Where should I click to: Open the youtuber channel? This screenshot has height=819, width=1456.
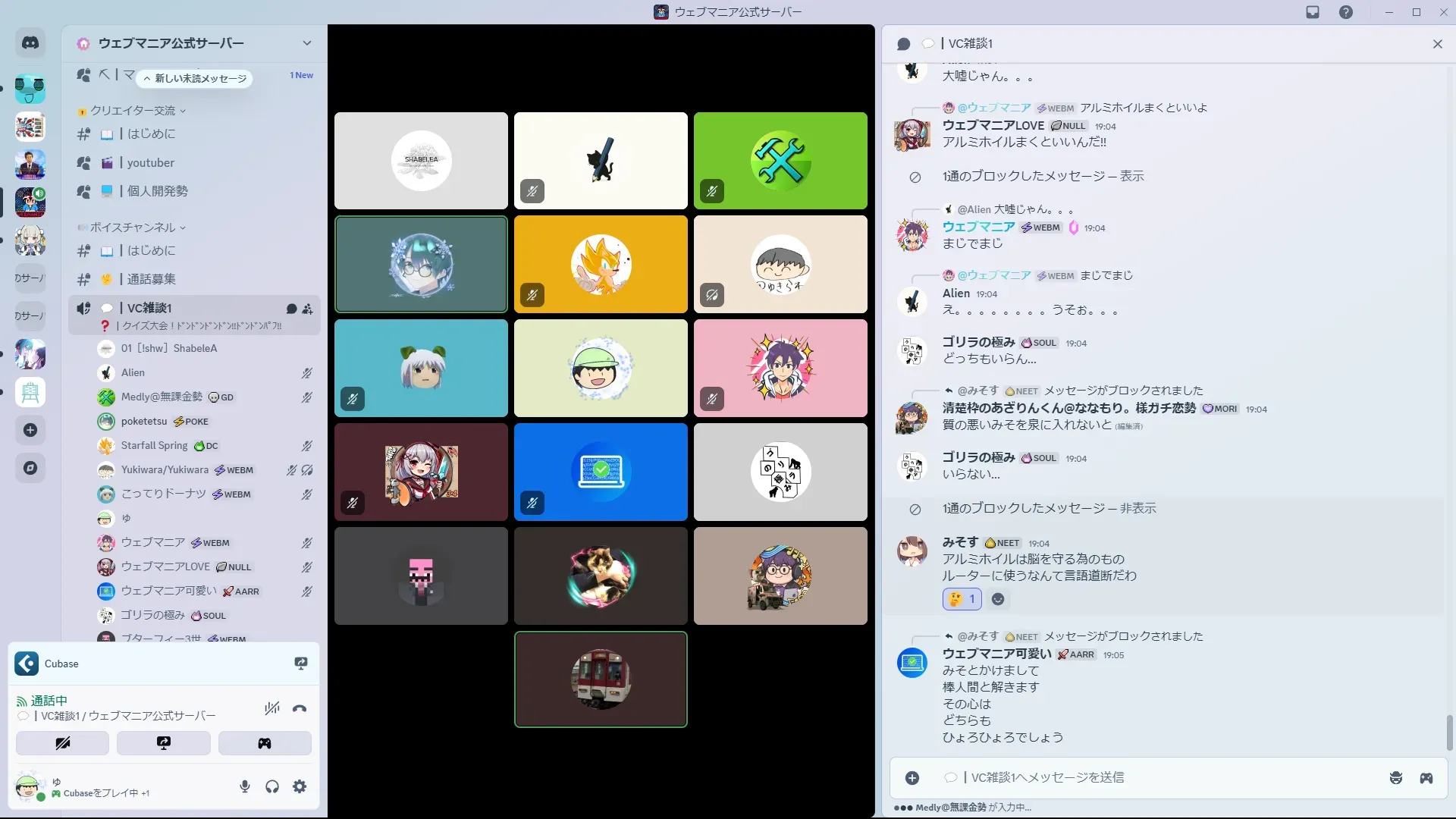coord(151,162)
